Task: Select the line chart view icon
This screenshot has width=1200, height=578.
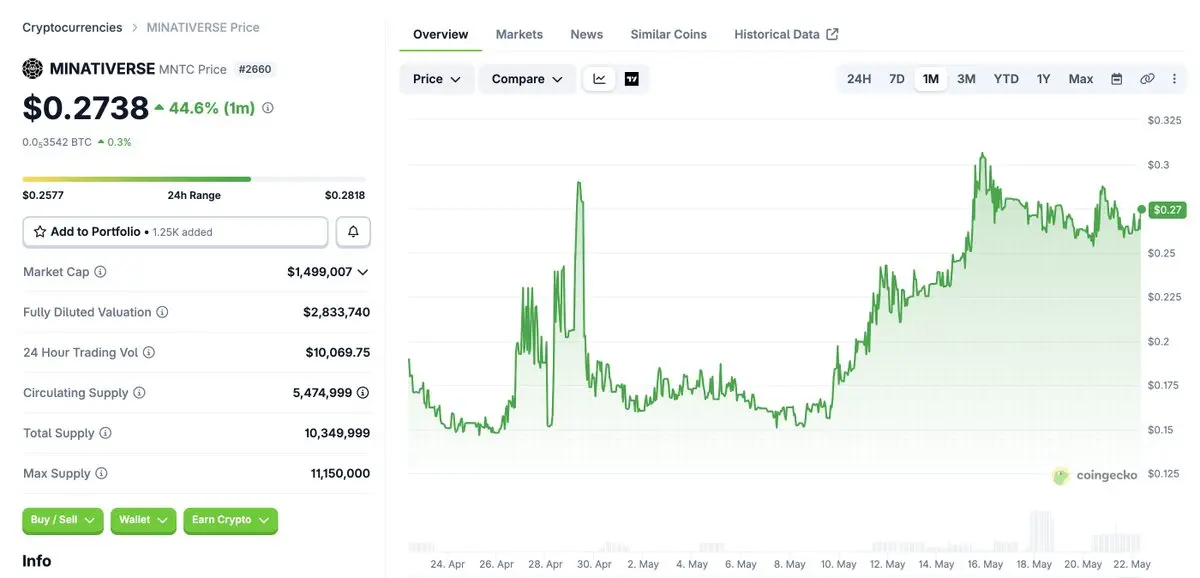Action: [599, 79]
